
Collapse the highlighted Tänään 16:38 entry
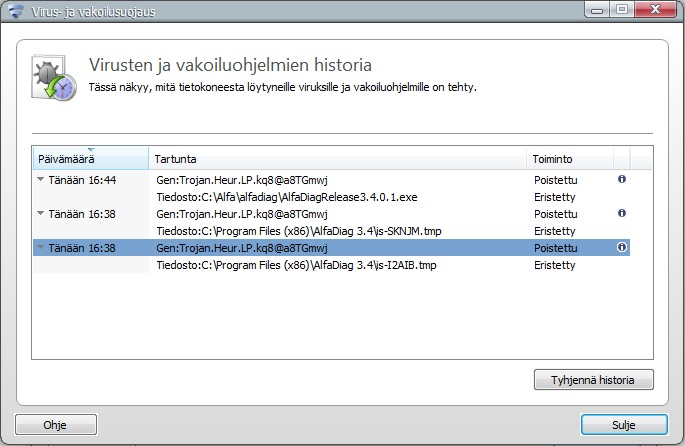tap(41, 247)
